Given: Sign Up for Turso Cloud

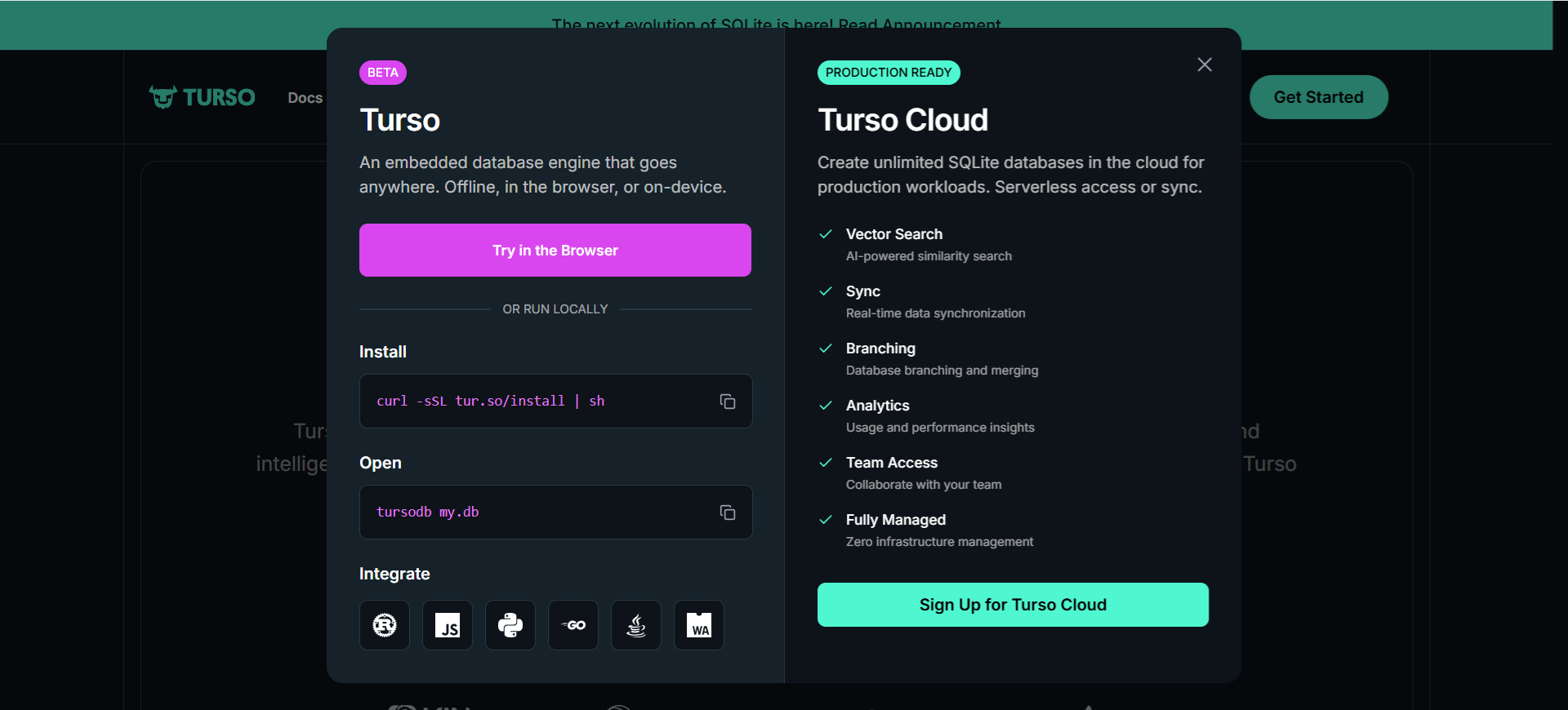Looking at the screenshot, I should [1013, 605].
